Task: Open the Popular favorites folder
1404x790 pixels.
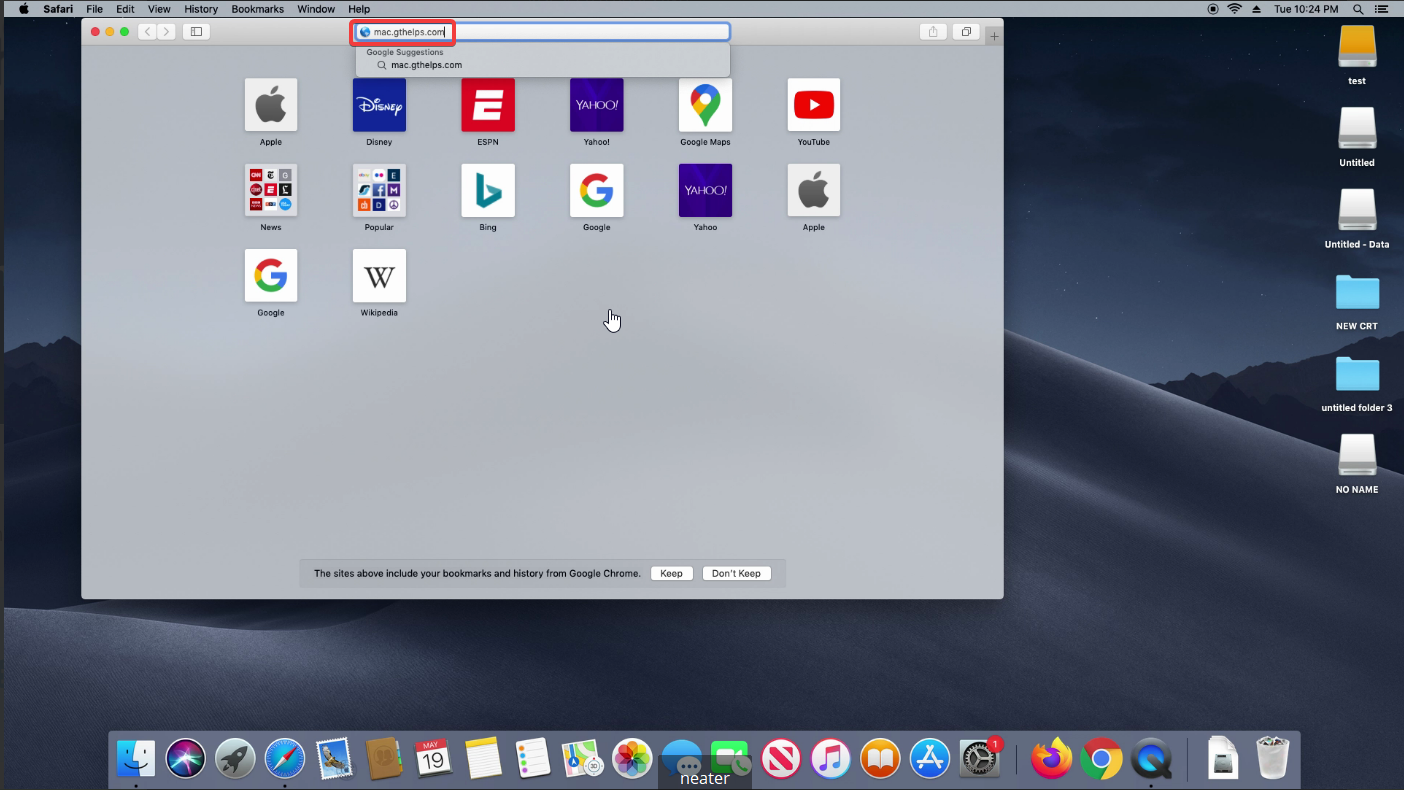Action: 379,190
